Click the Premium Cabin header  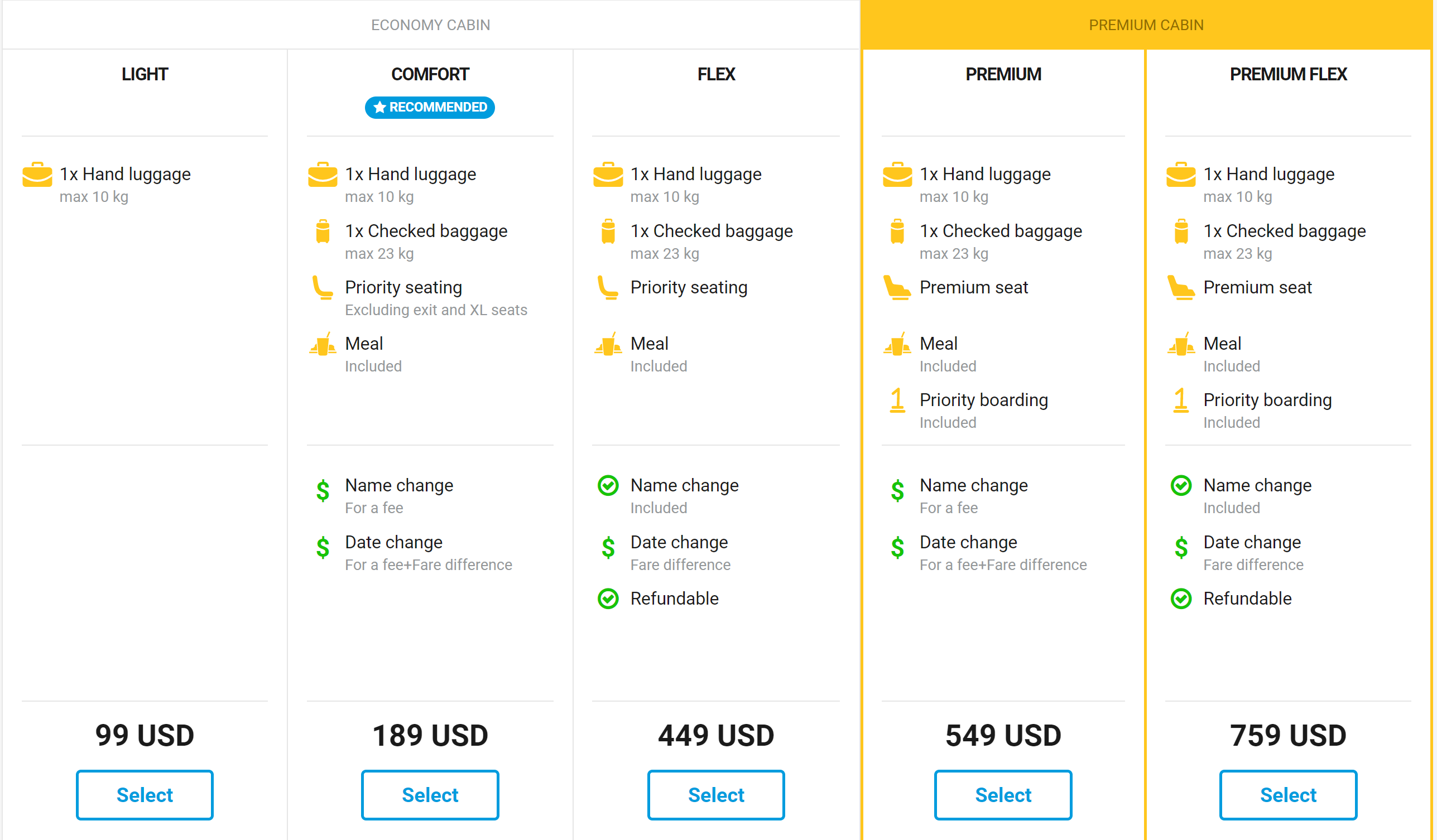[x=1146, y=25]
